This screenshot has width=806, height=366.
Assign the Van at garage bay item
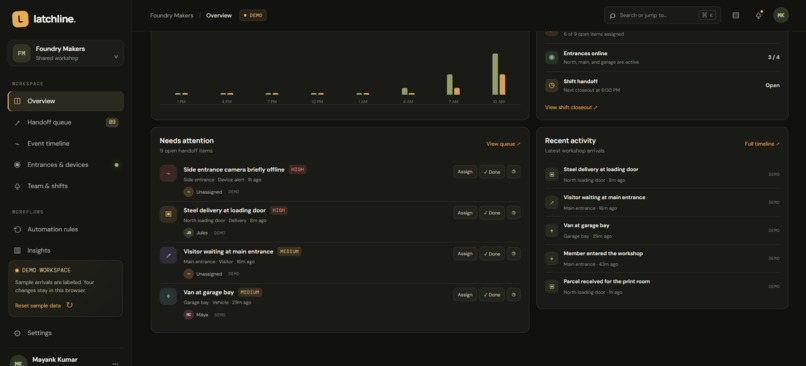coord(465,295)
